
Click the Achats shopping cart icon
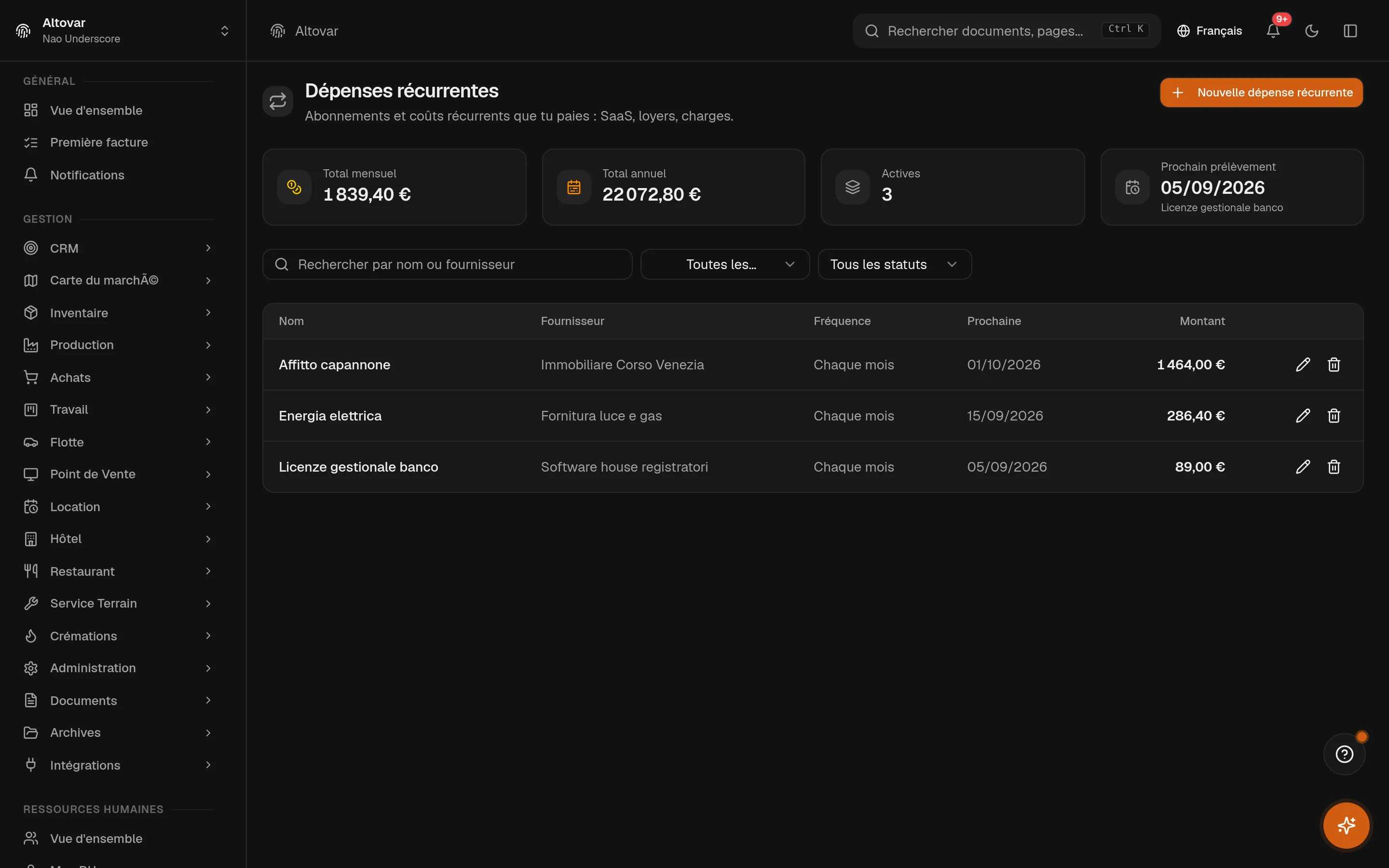pos(31,378)
